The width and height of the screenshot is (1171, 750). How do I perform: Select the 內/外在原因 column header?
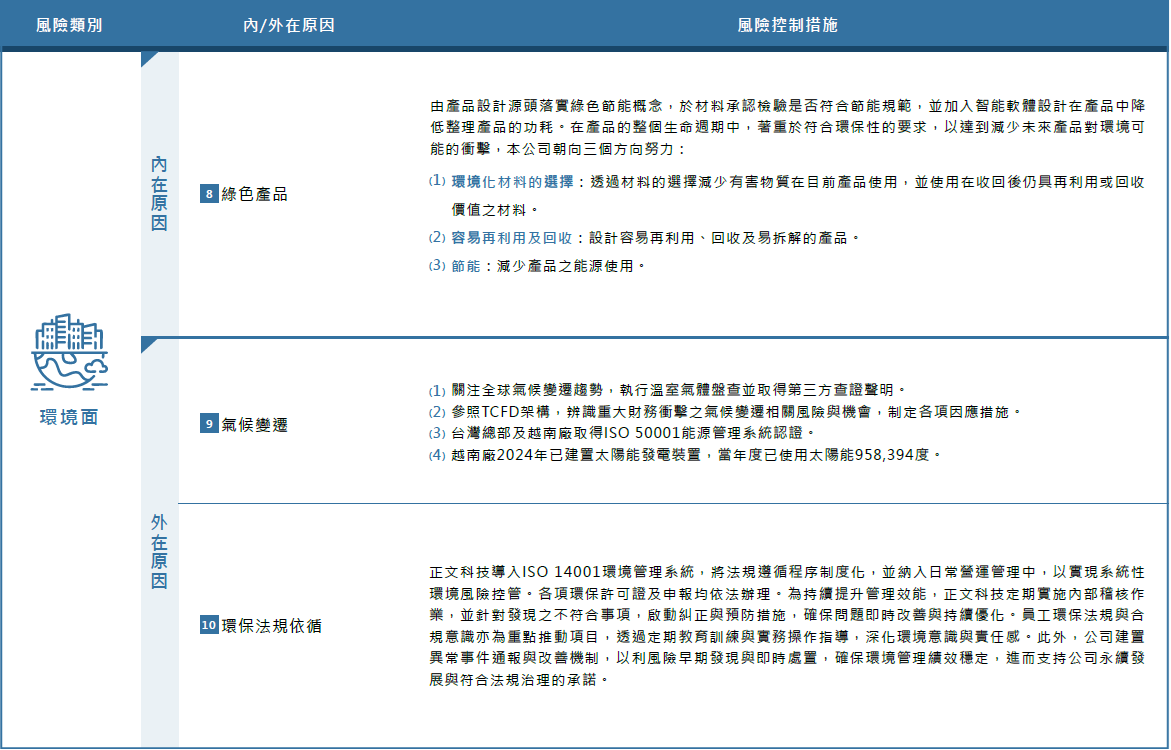click(x=289, y=25)
